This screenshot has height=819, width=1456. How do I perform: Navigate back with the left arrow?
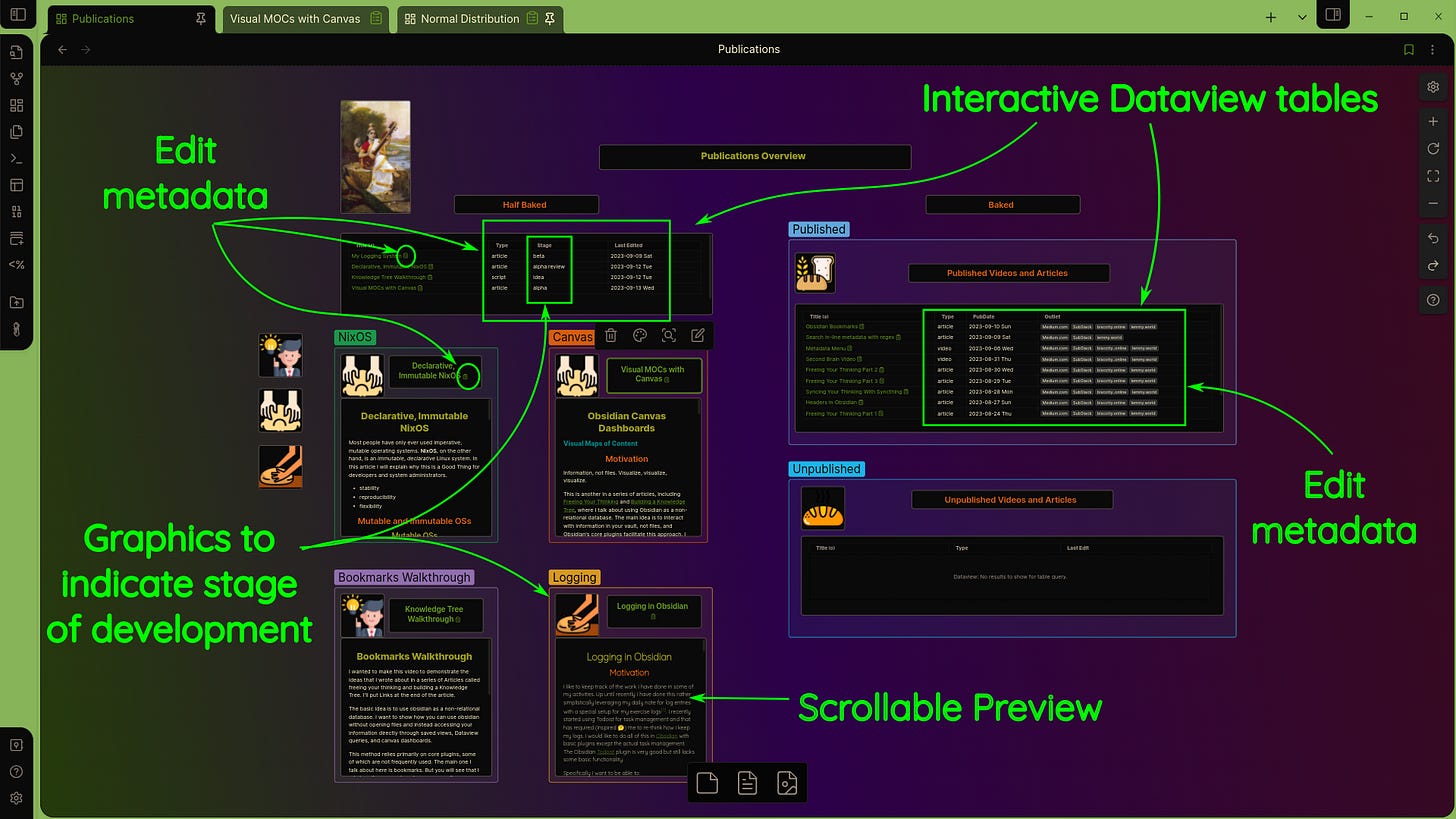(x=63, y=49)
